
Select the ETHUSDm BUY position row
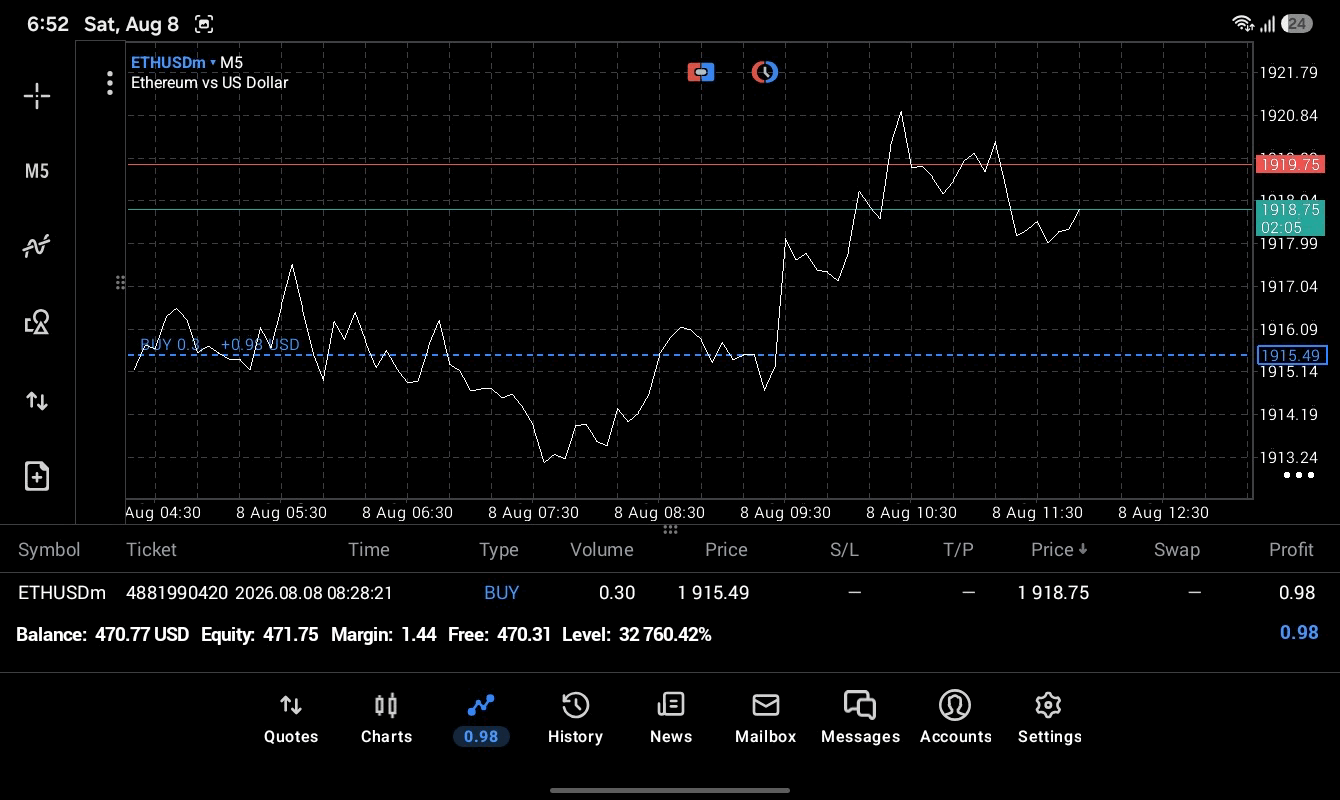click(x=670, y=593)
